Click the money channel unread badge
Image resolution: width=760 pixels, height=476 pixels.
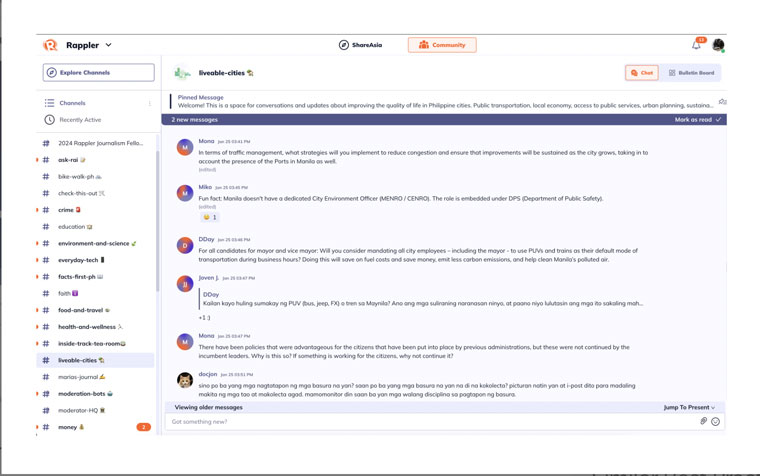click(x=143, y=427)
